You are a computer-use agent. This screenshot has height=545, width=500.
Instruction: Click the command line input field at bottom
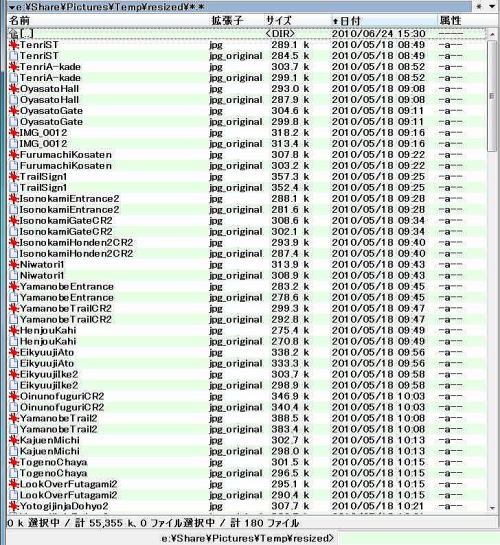pyautogui.click(x=418, y=538)
